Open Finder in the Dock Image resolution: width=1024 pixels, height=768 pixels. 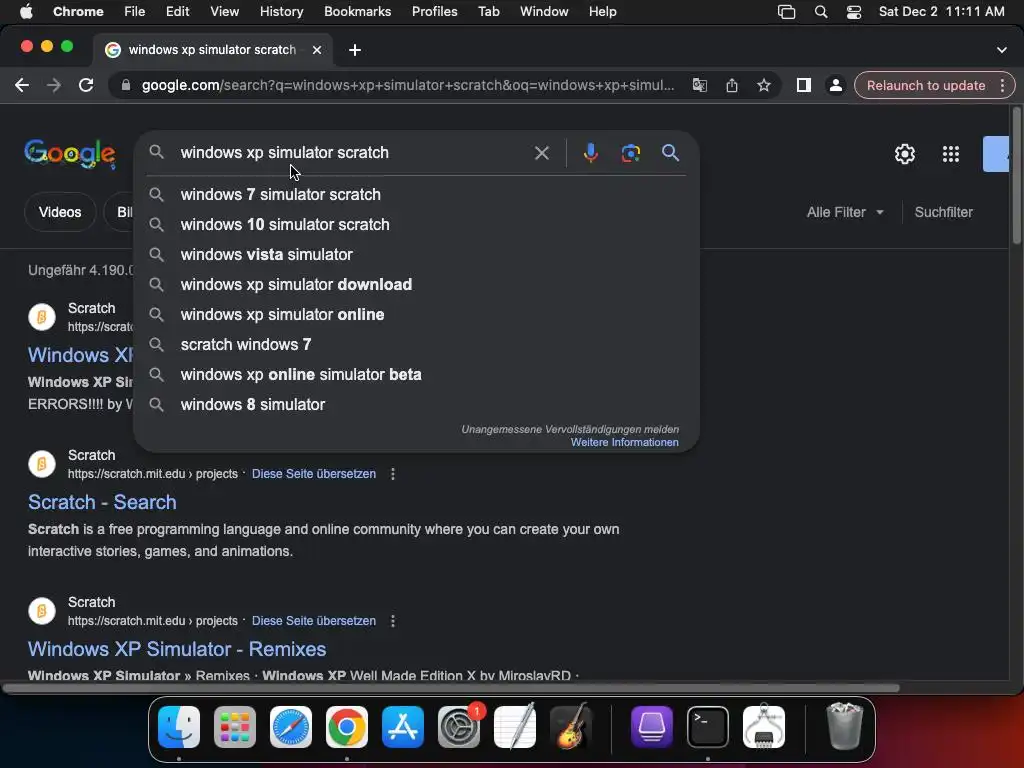click(x=179, y=726)
